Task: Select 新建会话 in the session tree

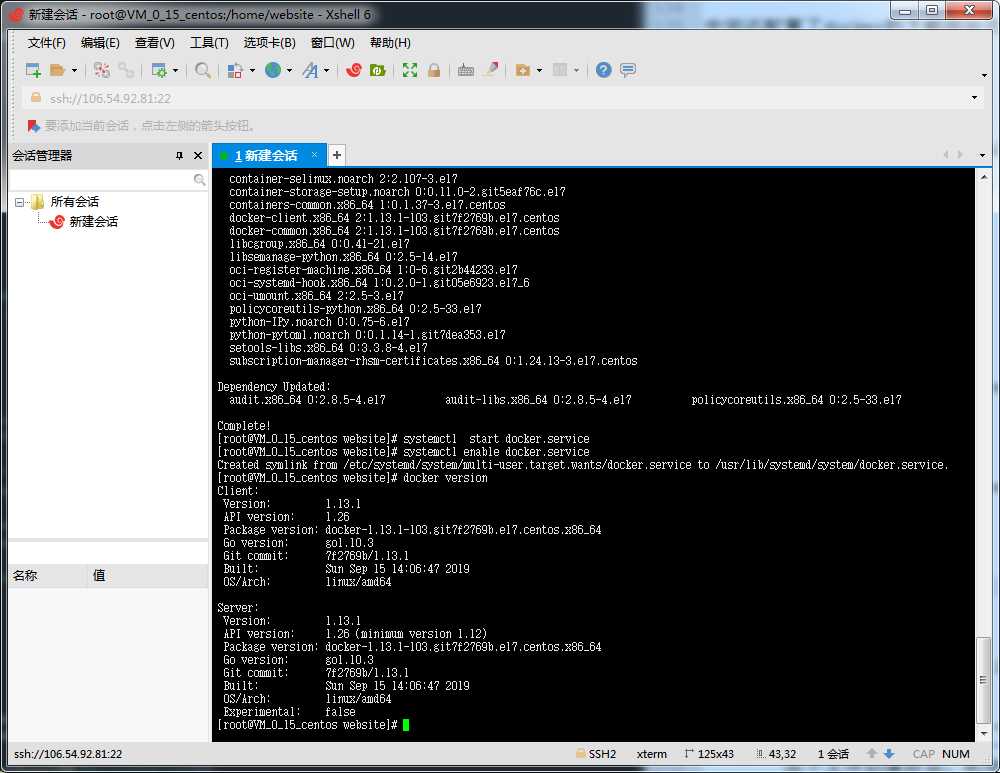Action: point(93,222)
